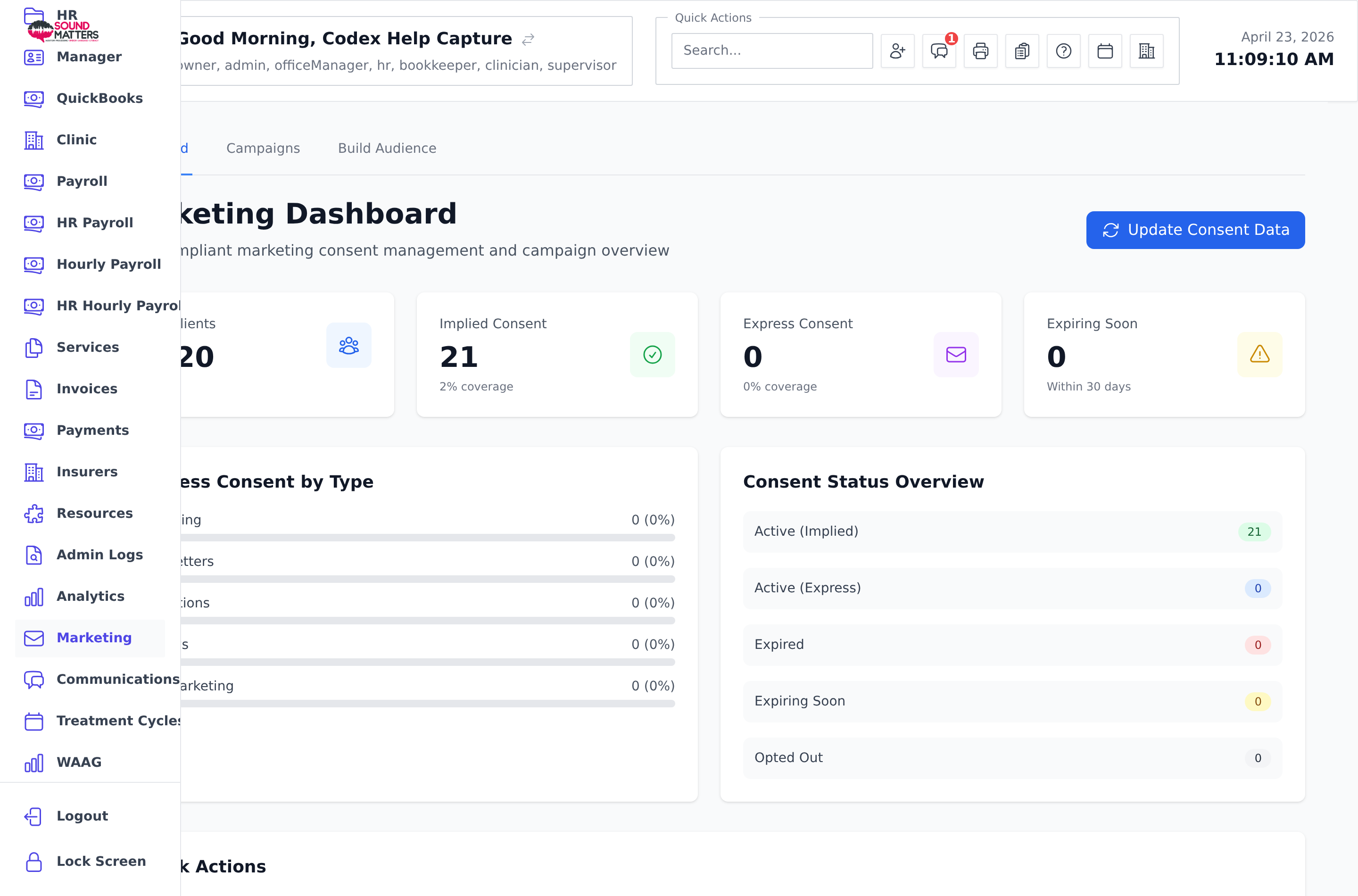
Task: Click the printer quick action icon
Action: [x=980, y=51]
